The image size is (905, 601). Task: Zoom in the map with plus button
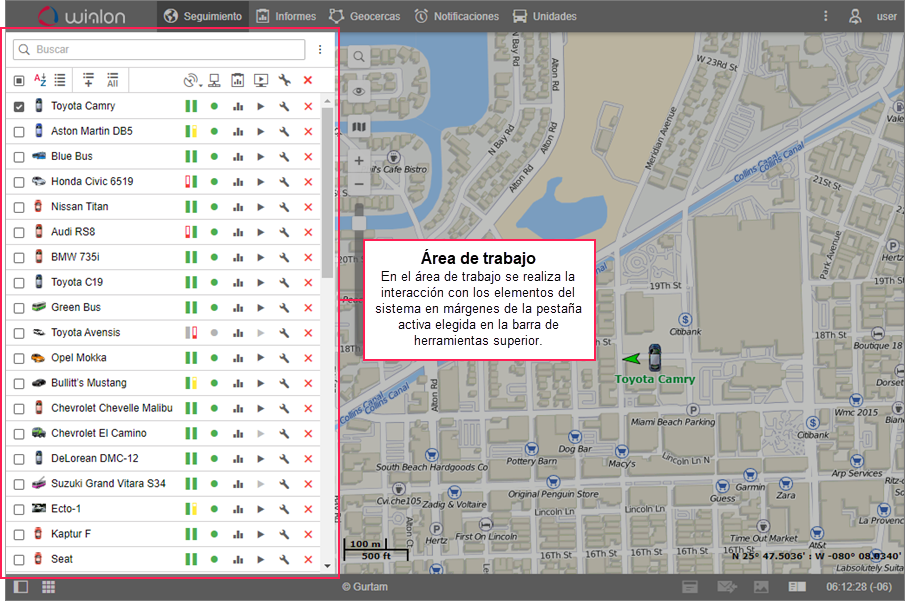coord(359,160)
